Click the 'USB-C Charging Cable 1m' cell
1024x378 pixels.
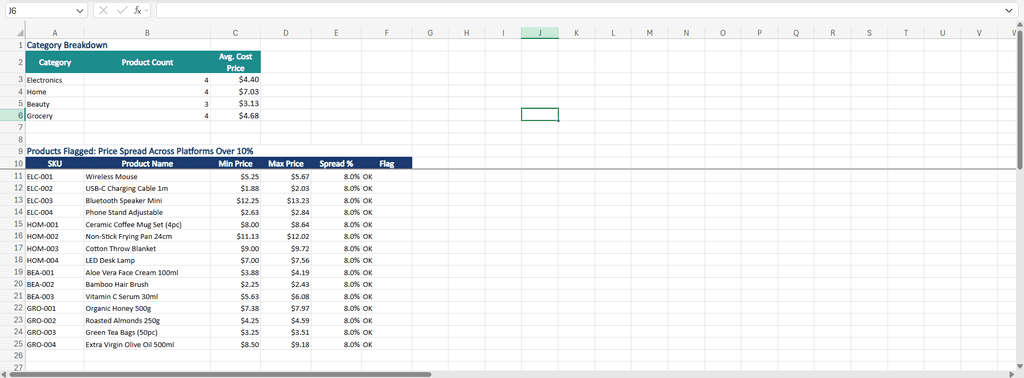[x=147, y=189]
